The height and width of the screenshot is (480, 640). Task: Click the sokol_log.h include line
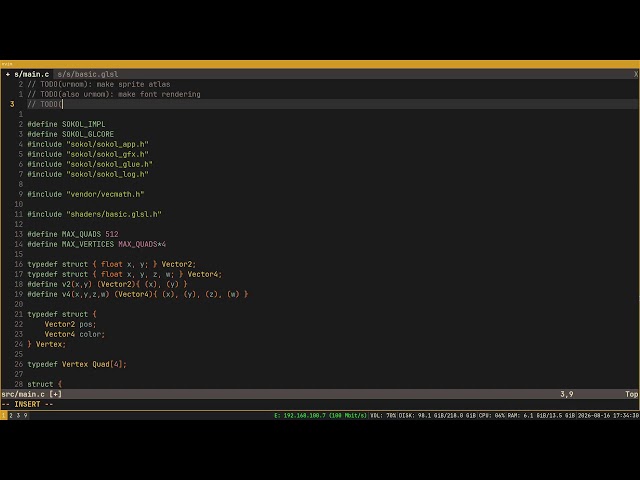(x=88, y=174)
